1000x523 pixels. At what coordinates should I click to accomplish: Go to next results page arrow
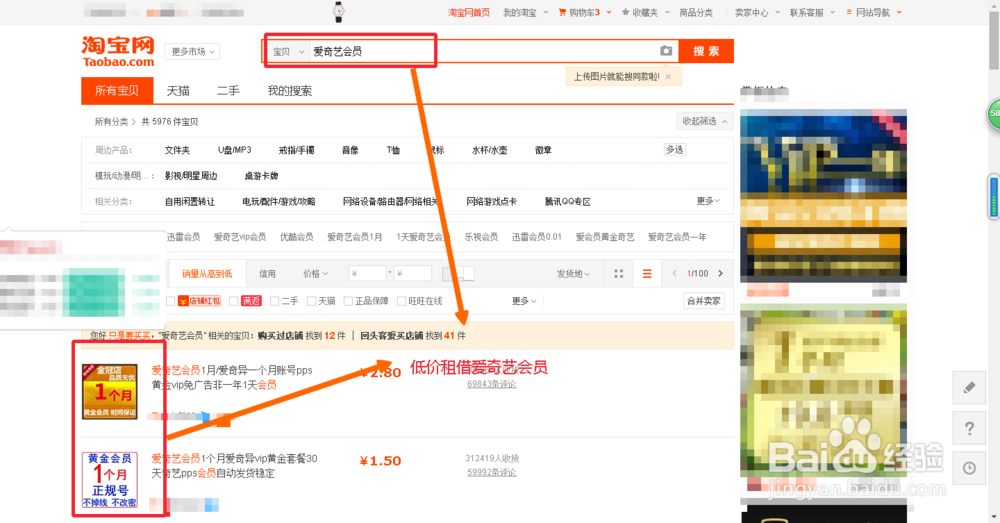point(721,274)
